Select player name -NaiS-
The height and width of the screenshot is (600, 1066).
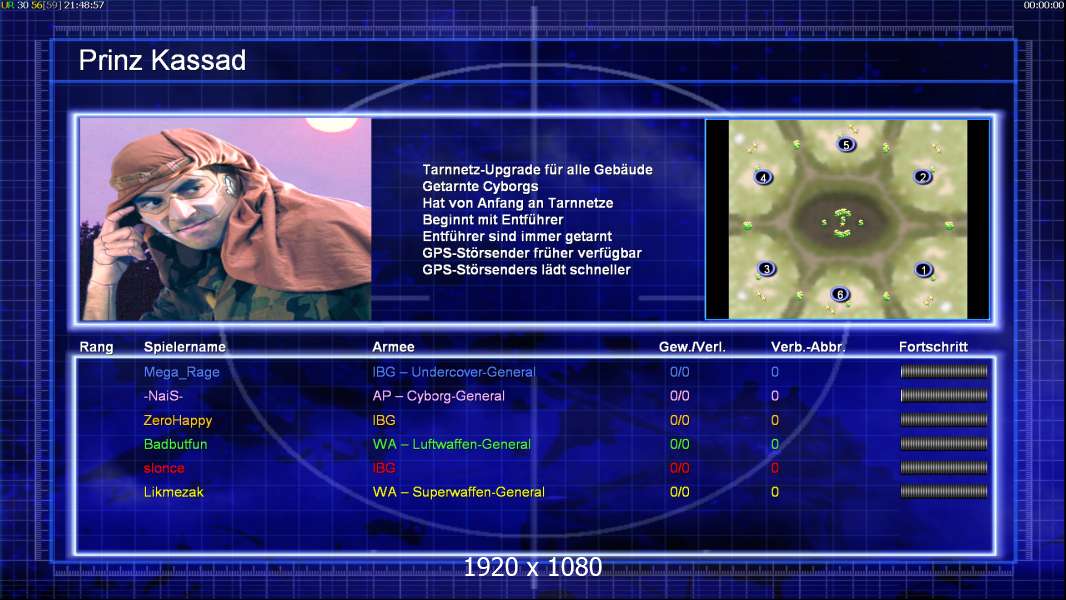coord(163,395)
